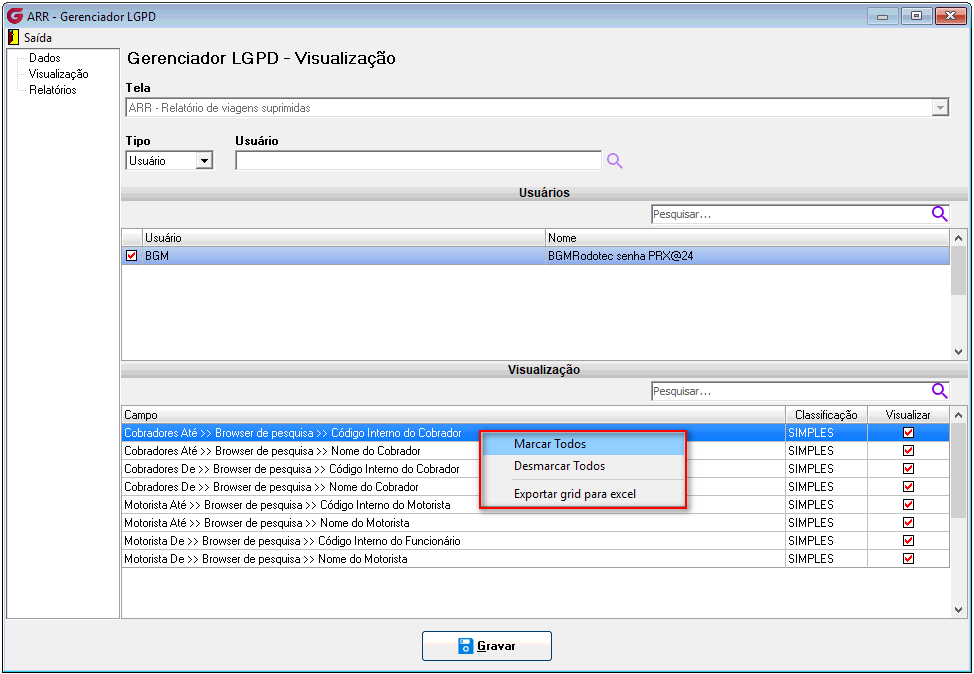Image resolution: width=974 pixels, height=674 pixels.
Task: Click the Usuário column header in Usuários grid
Action: 344,238
